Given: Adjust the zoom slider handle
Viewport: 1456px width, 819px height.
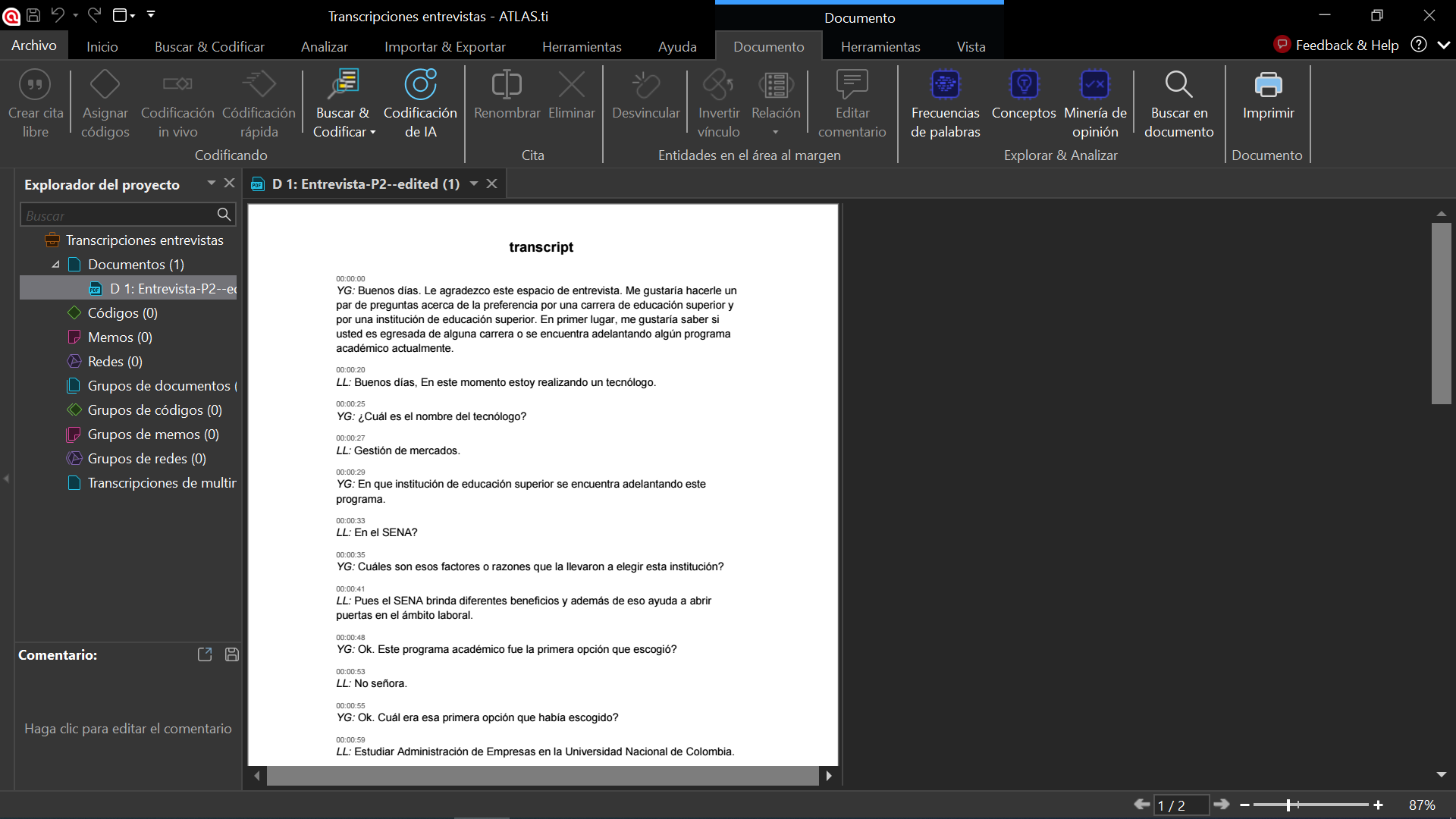Looking at the screenshot, I should [x=1288, y=805].
